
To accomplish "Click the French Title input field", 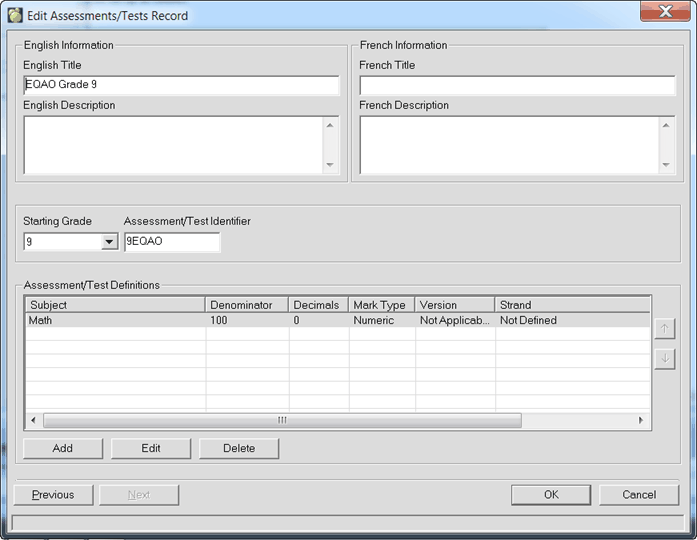I will click(x=517, y=85).
